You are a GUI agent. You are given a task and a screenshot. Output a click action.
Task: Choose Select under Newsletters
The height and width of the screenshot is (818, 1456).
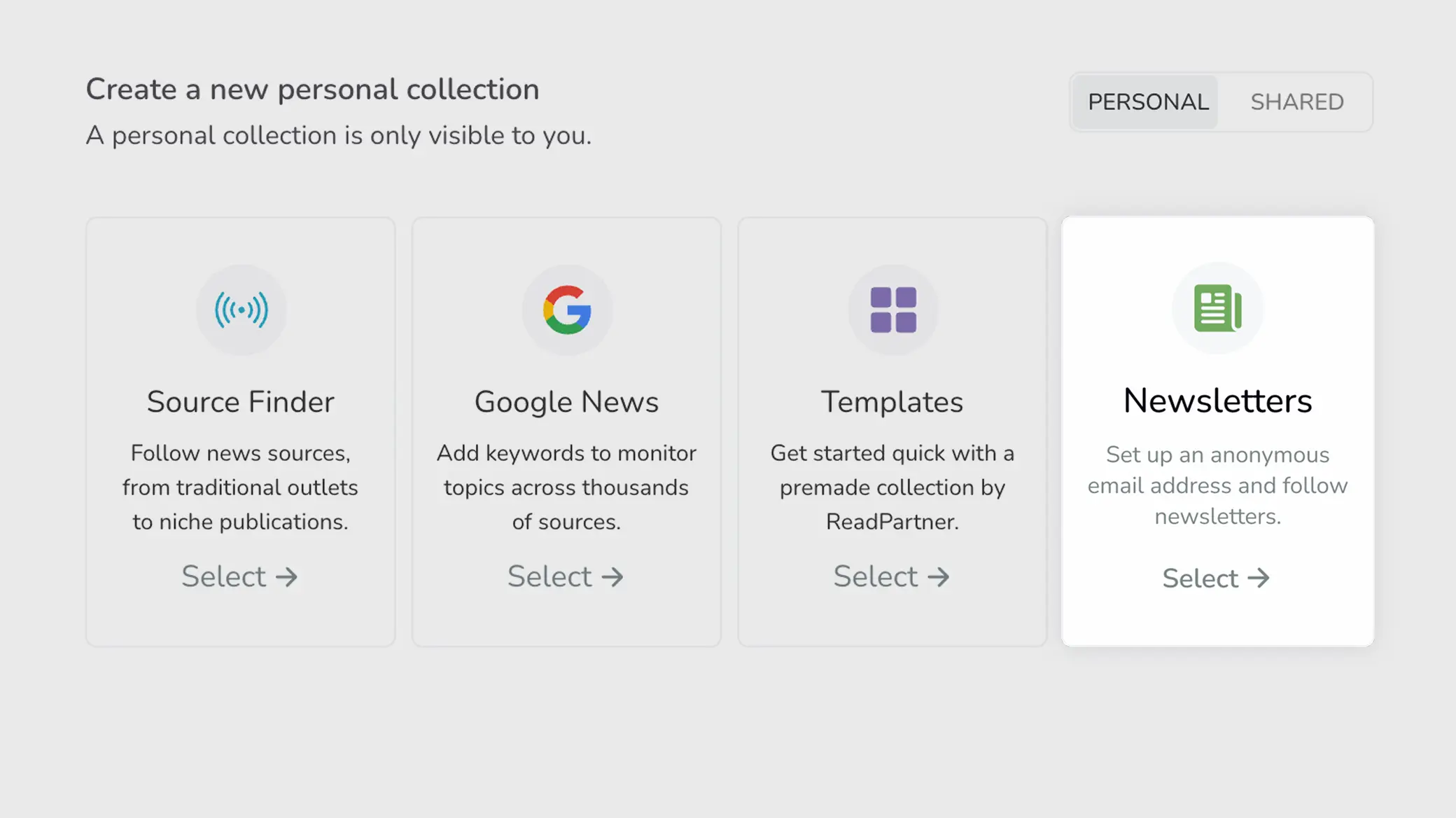1217,578
